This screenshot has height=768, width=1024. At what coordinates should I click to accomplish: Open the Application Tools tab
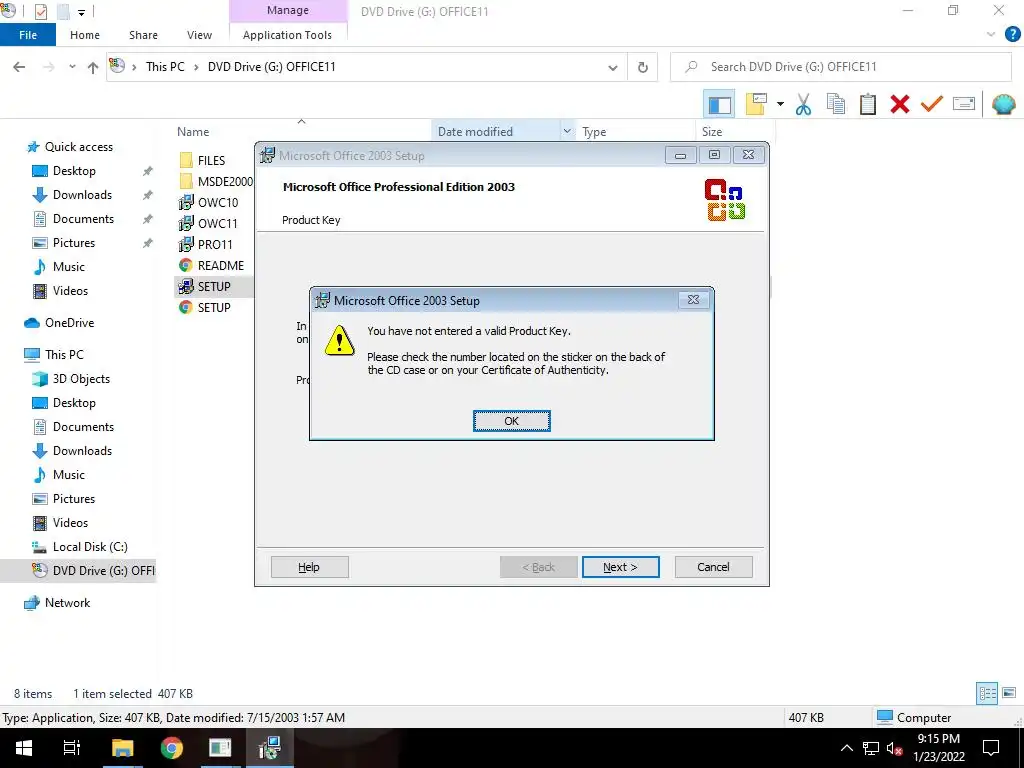click(x=287, y=35)
